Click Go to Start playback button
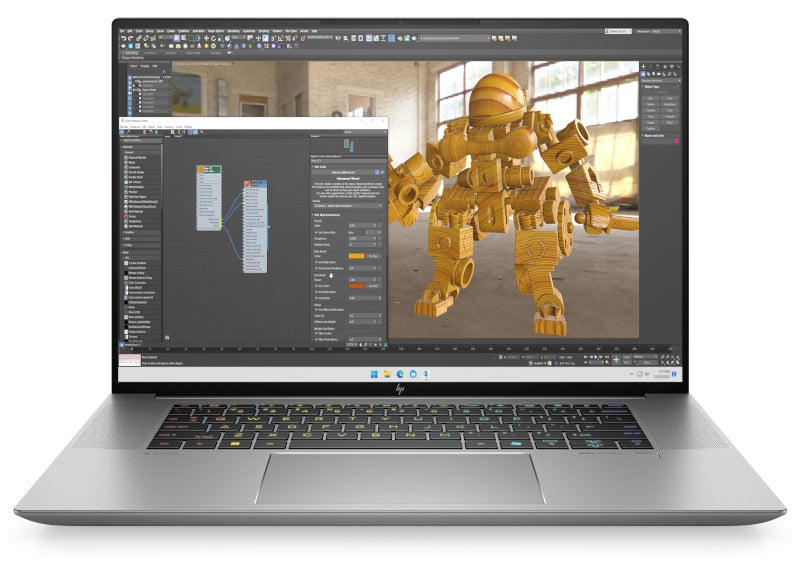The height and width of the screenshot is (570, 800). [x=585, y=357]
